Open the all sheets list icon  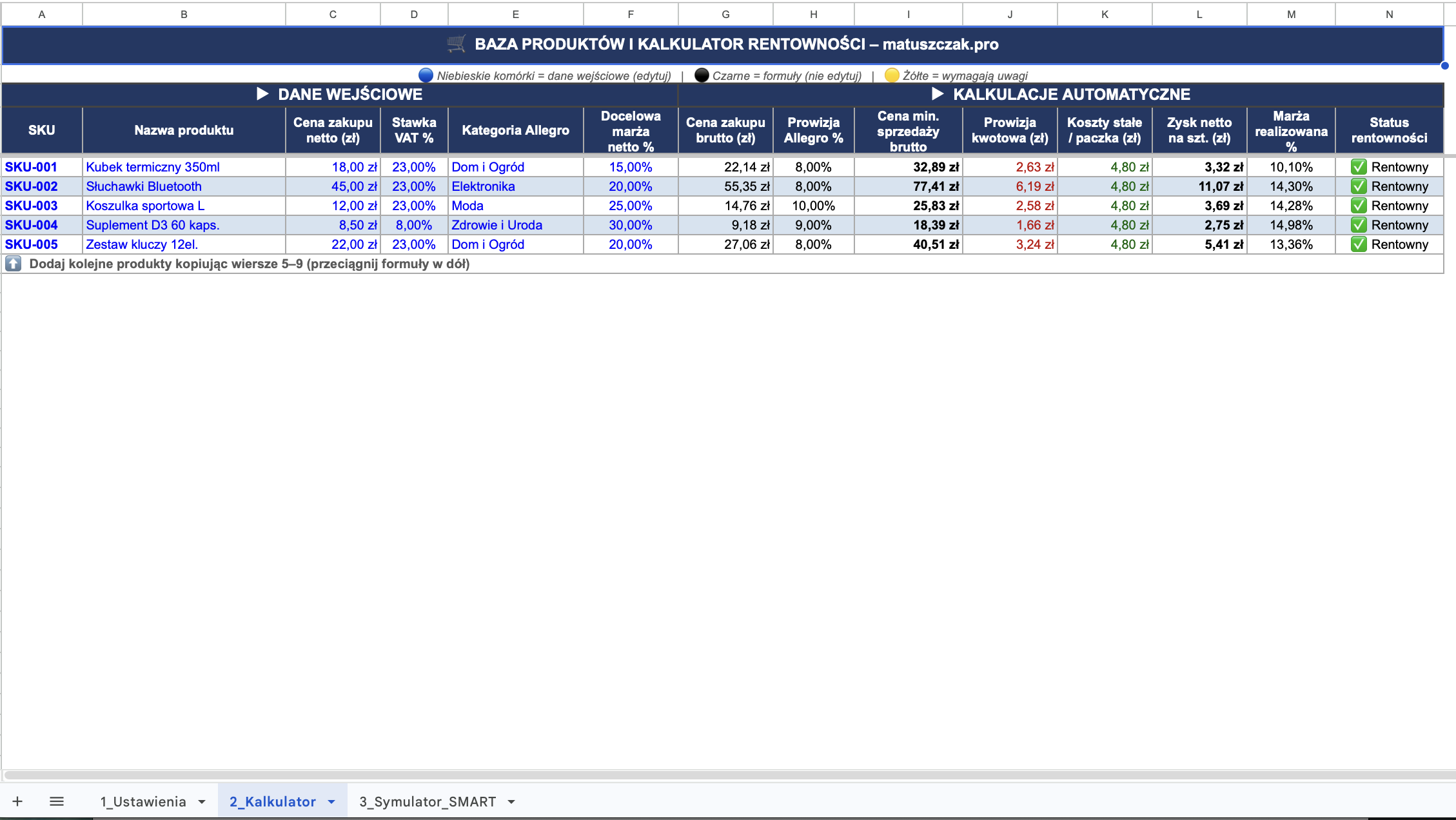point(57,801)
